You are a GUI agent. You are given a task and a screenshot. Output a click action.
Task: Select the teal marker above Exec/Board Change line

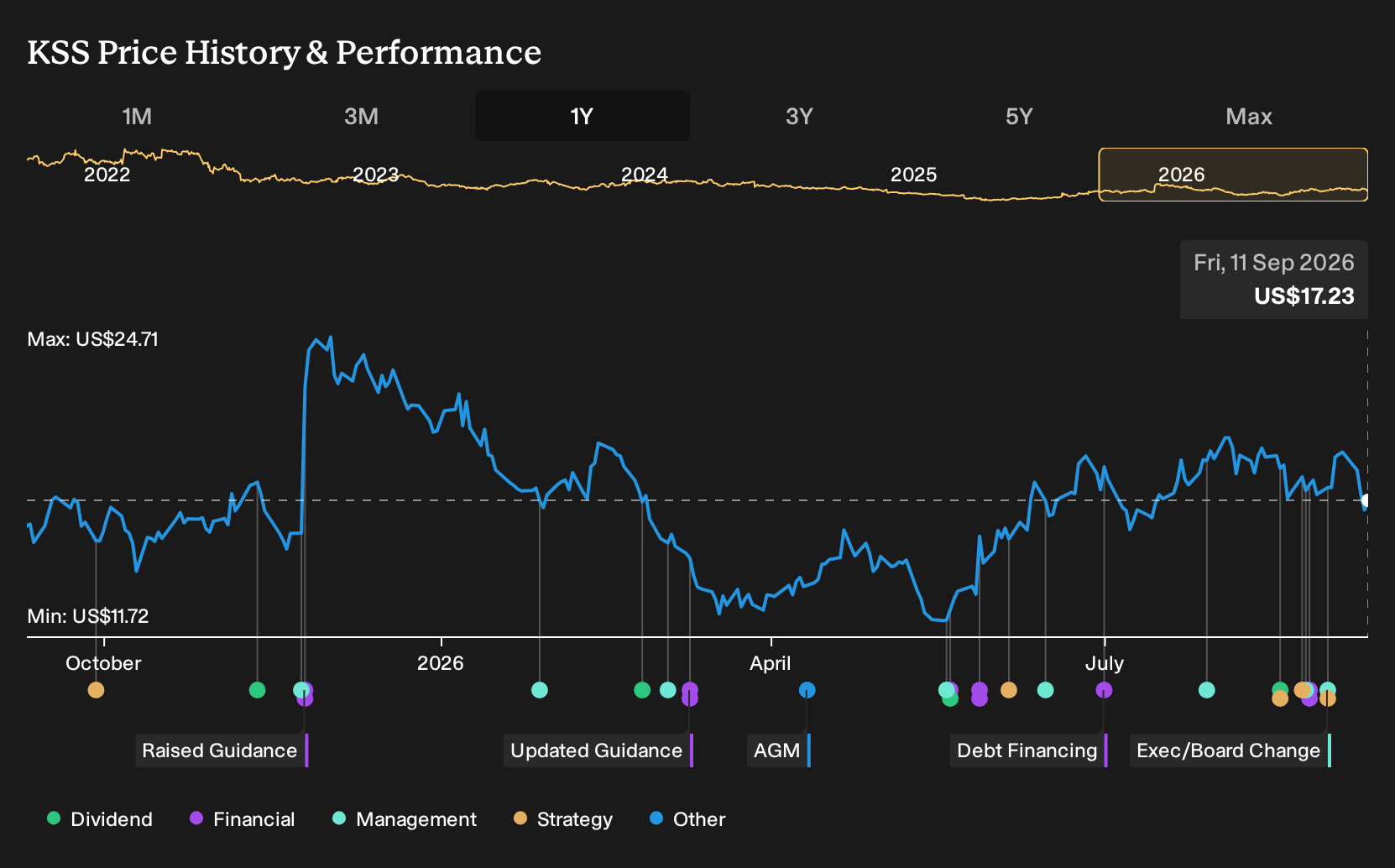pyautogui.click(x=1328, y=689)
